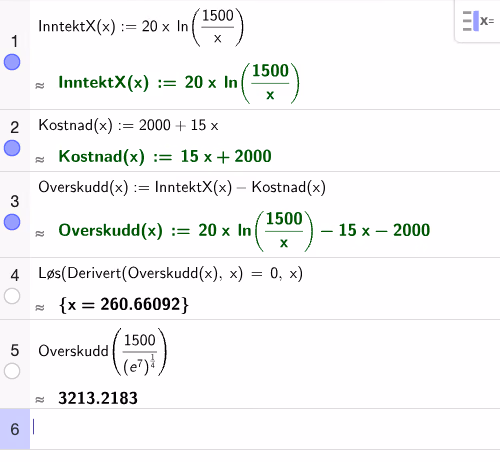Select row number 2 header
The height and width of the screenshot is (462, 500).
tap(14, 127)
